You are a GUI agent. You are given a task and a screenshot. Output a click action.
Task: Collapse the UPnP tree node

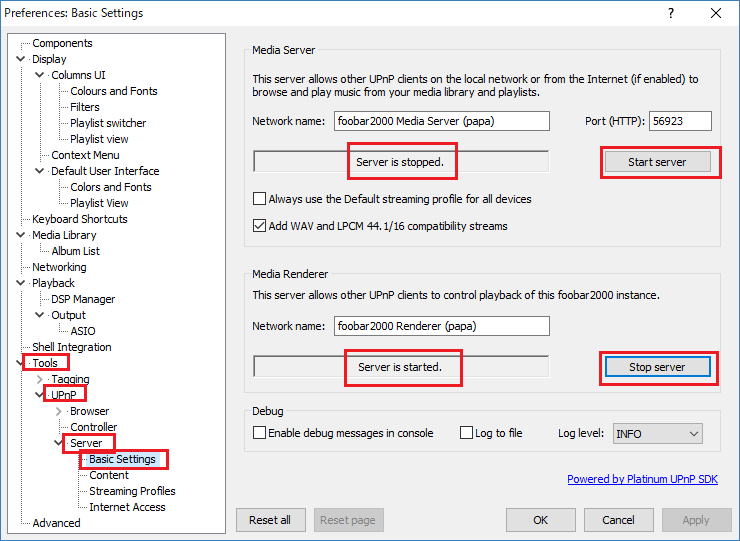pyautogui.click(x=40, y=395)
